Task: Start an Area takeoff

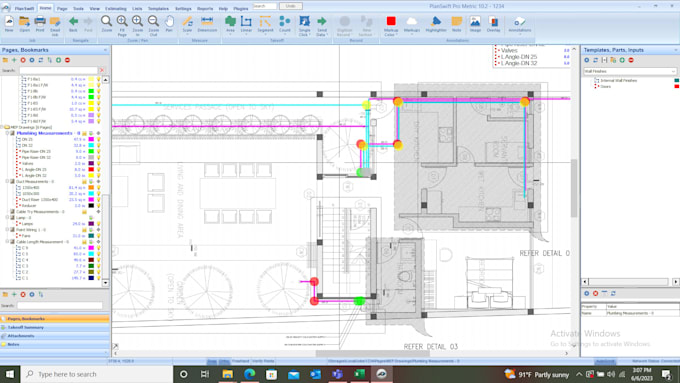Action: [230, 24]
